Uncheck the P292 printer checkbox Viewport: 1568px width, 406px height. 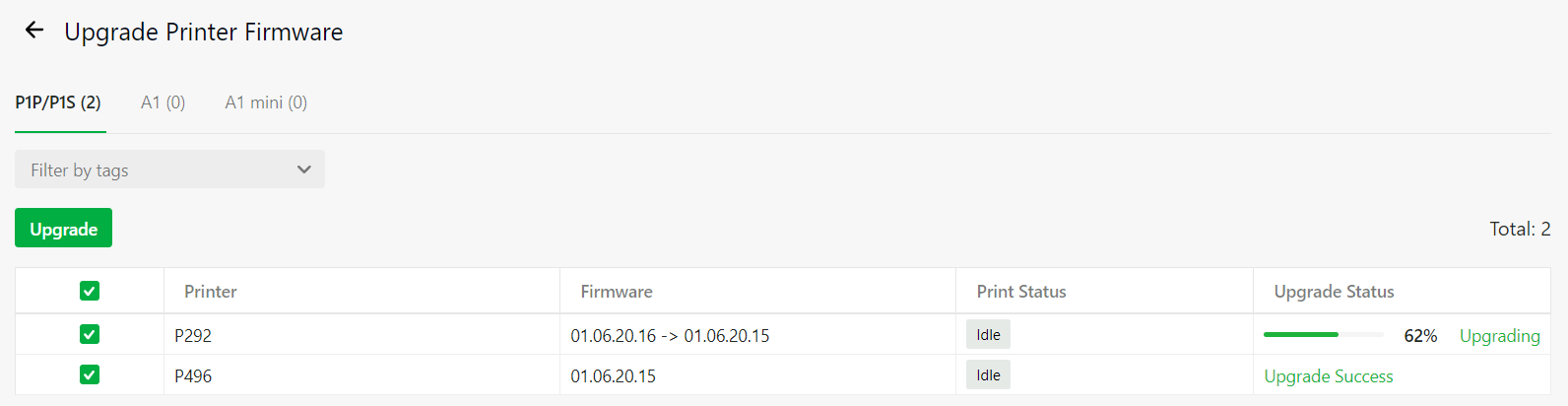[x=90, y=334]
